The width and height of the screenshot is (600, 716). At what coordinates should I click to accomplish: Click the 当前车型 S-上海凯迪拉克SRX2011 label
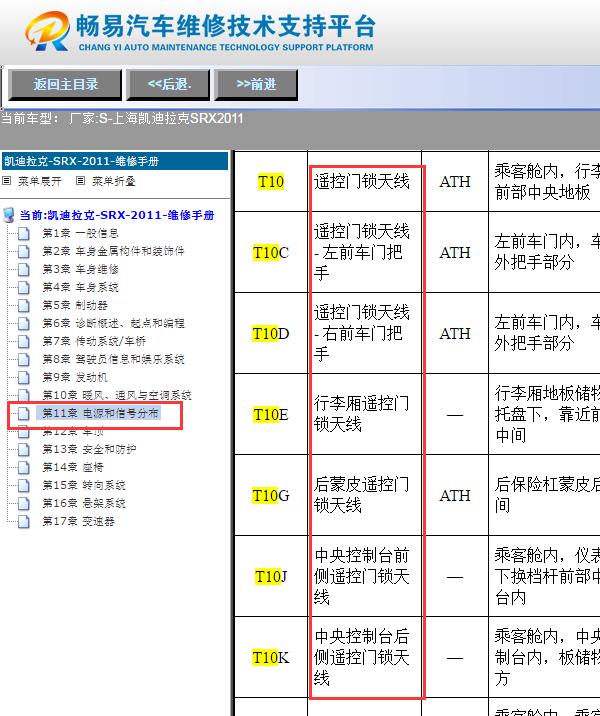(122, 119)
